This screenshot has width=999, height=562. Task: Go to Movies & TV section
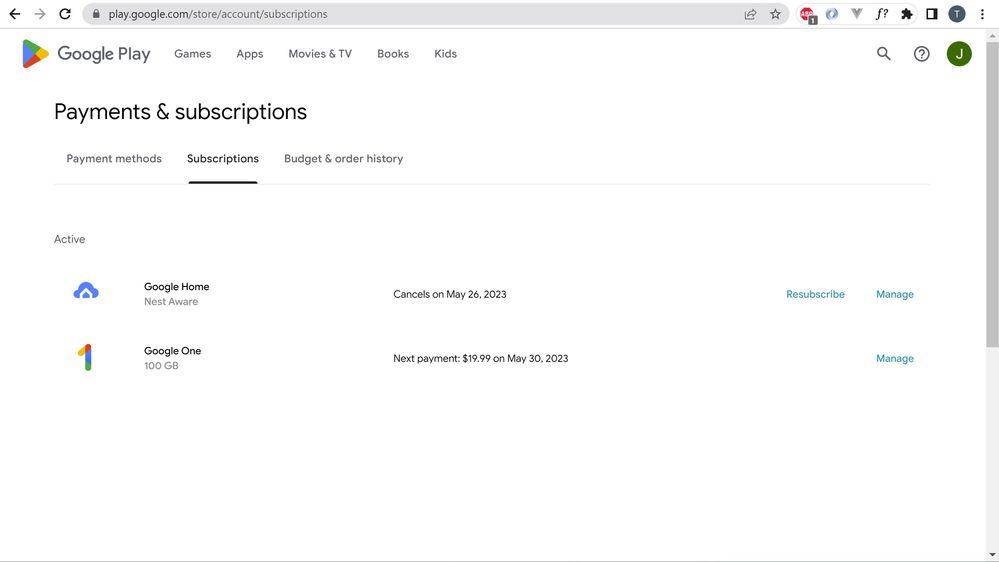click(x=320, y=54)
